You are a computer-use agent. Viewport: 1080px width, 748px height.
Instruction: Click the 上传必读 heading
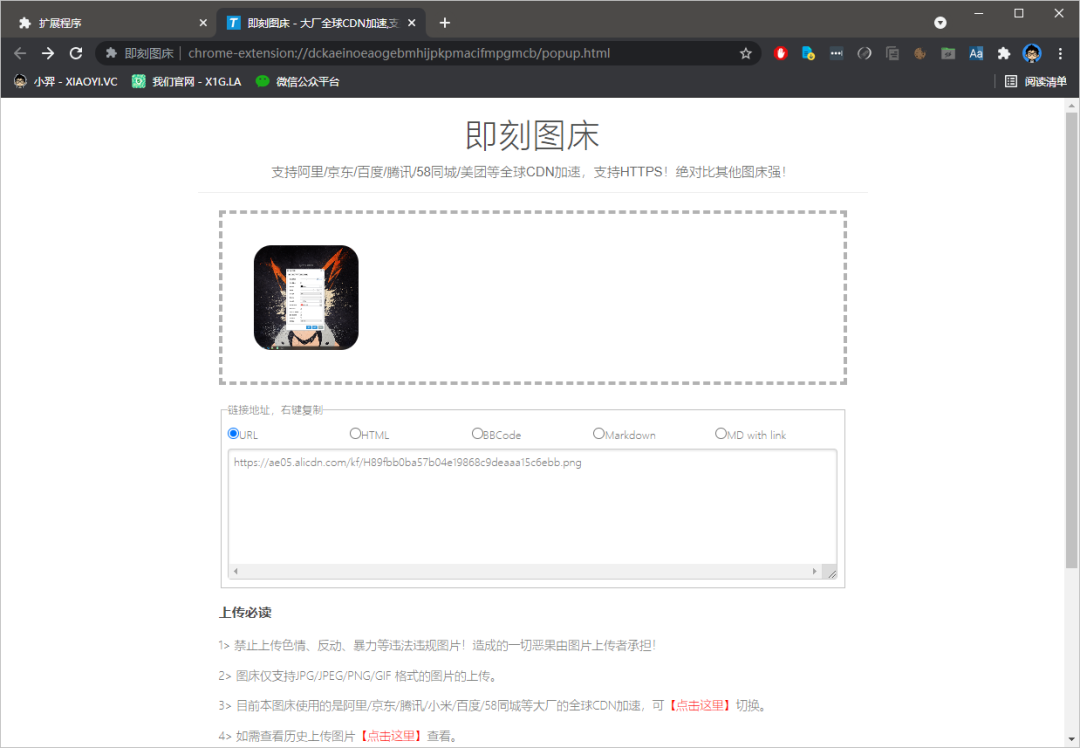coord(245,612)
